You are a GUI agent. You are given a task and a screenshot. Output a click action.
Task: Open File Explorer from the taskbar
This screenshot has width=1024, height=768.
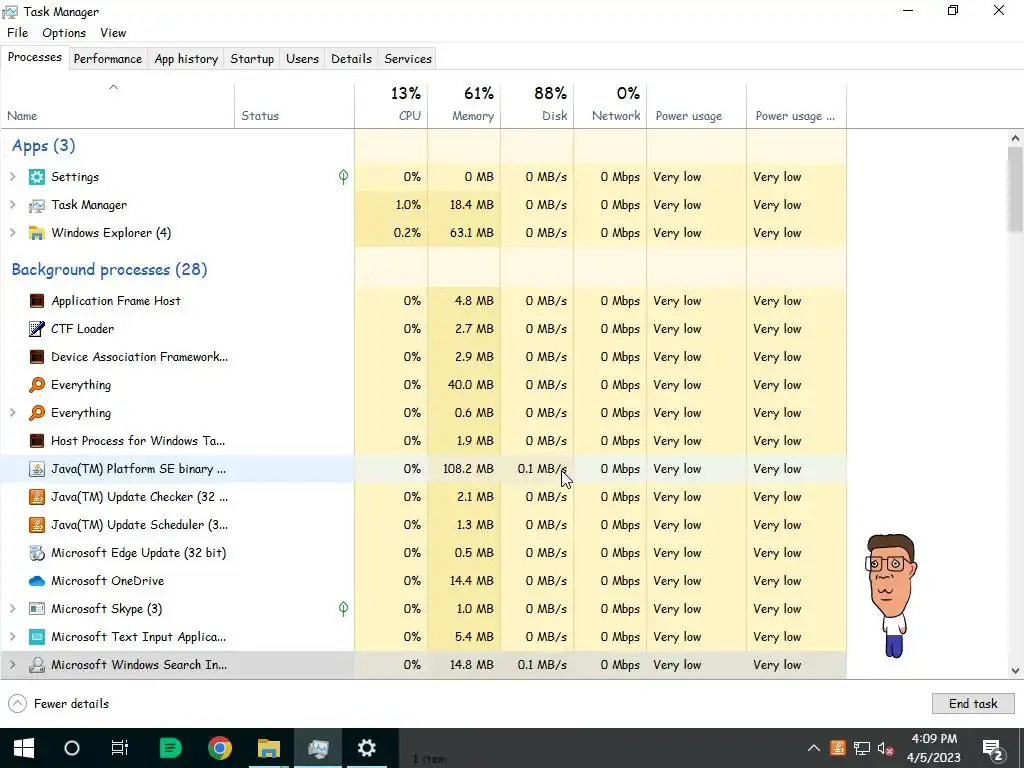(x=268, y=748)
